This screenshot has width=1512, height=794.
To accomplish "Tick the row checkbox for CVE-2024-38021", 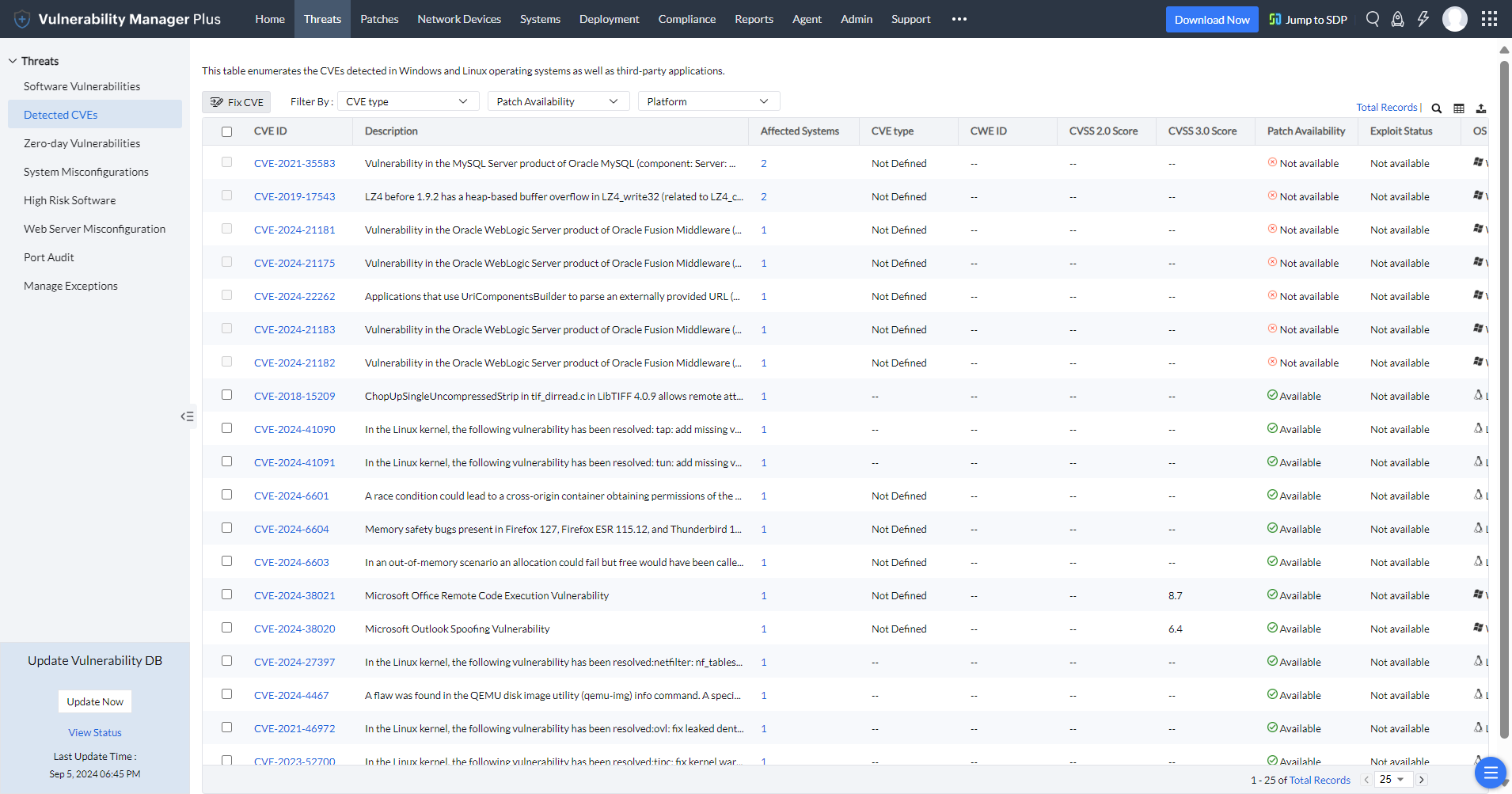I will (x=227, y=594).
